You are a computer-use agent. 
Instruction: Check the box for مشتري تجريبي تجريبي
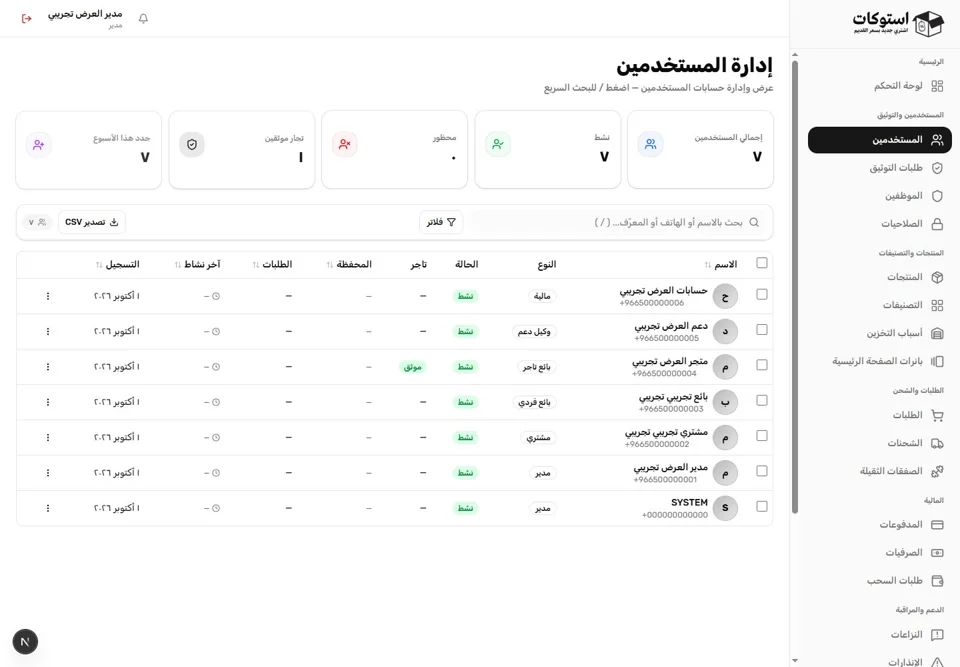pyautogui.click(x=762, y=435)
